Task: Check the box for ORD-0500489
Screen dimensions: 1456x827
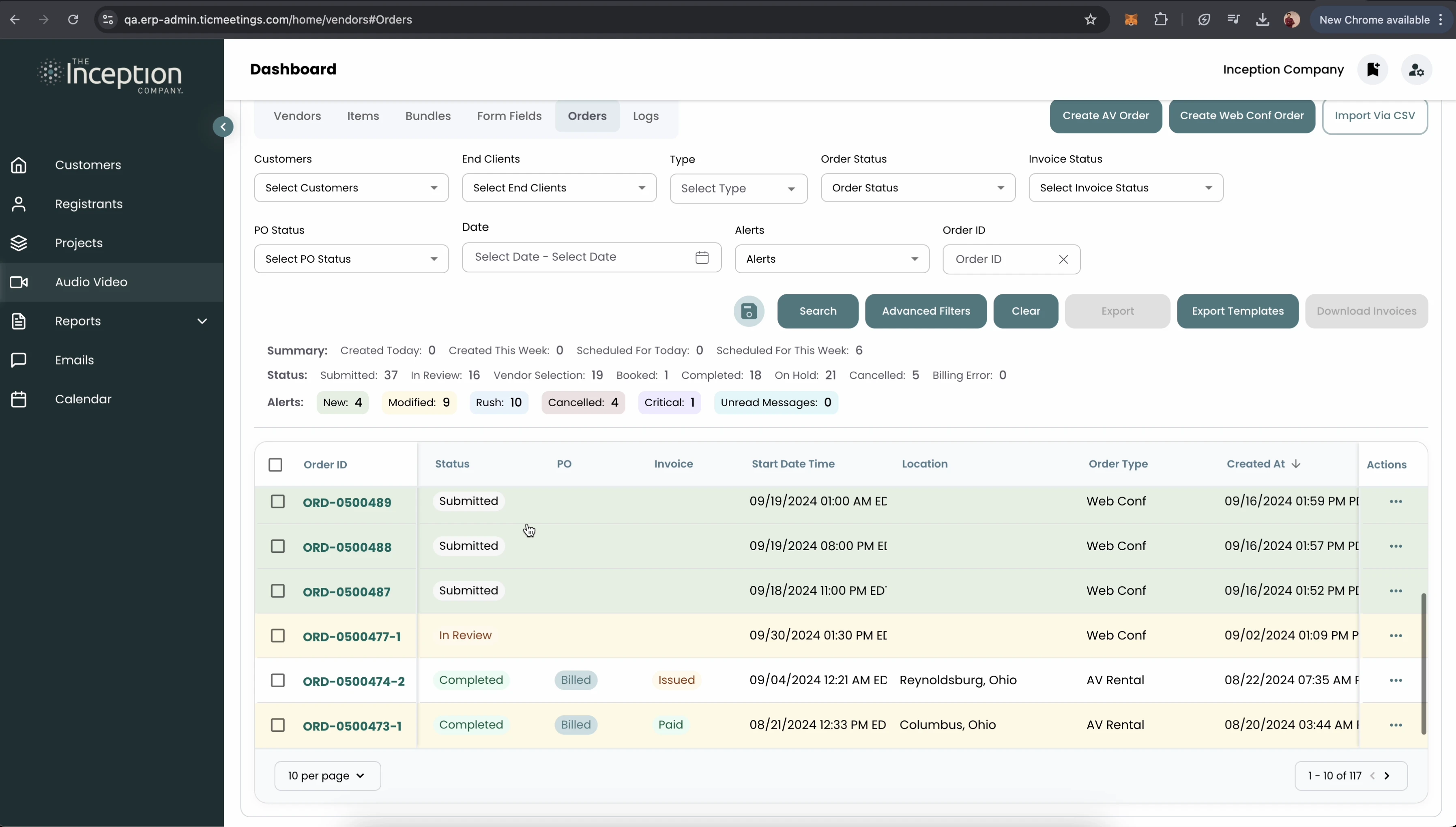Action: click(278, 501)
